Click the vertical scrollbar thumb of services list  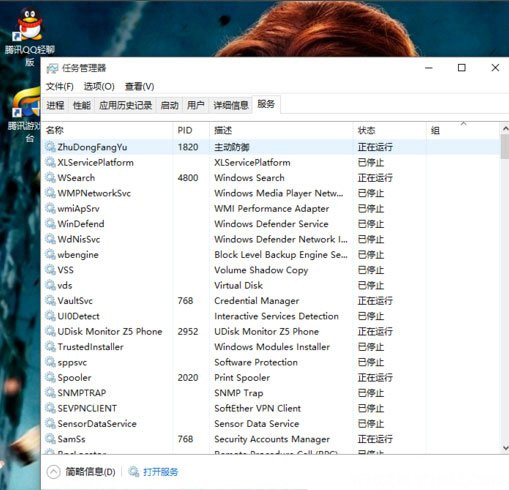click(x=505, y=146)
